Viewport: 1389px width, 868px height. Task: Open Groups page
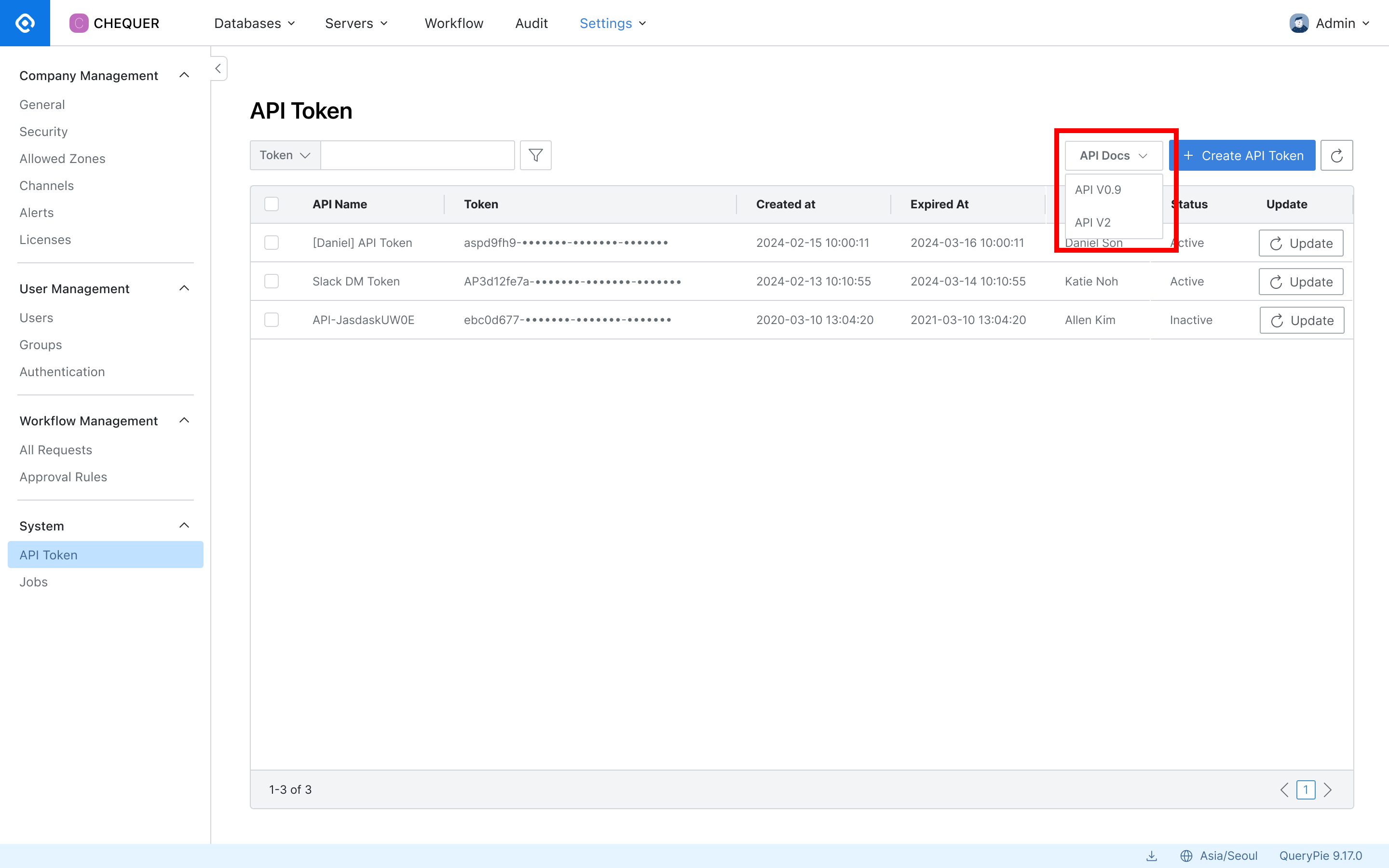(x=41, y=344)
